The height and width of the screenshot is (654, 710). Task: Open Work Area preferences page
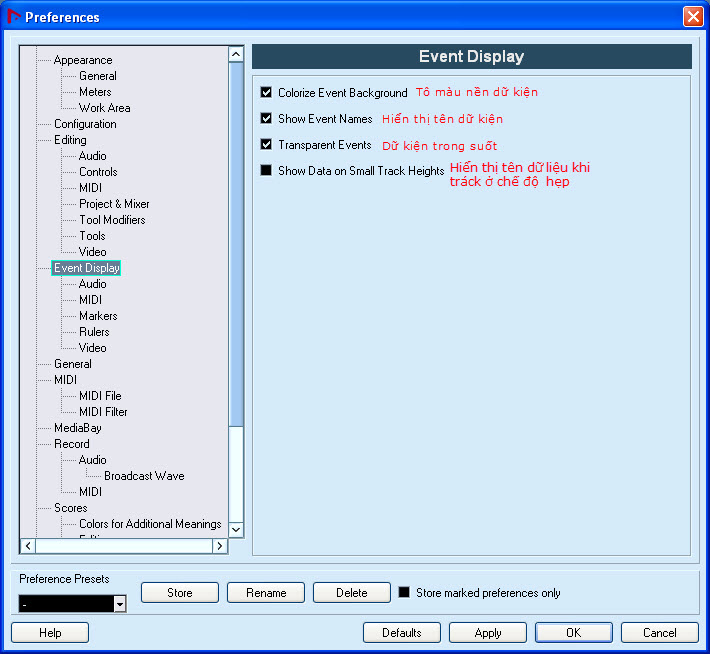[105, 108]
